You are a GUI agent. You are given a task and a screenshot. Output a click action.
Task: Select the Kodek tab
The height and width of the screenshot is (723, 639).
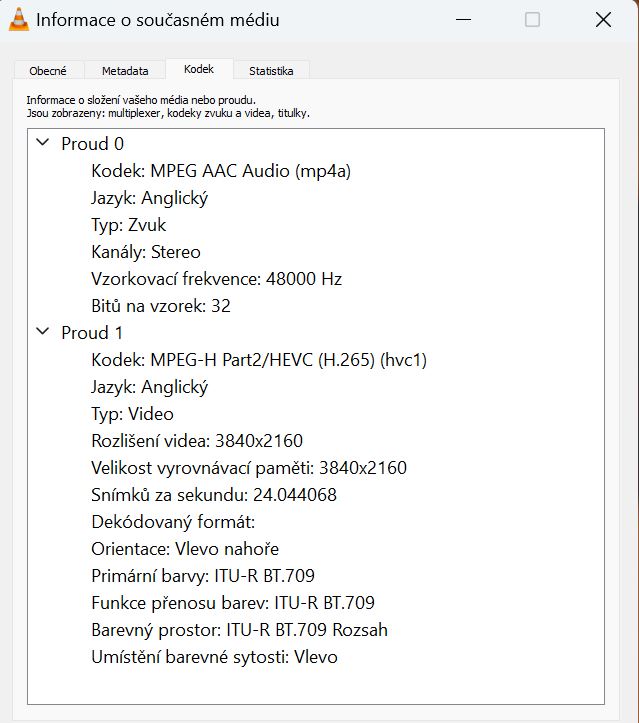199,69
